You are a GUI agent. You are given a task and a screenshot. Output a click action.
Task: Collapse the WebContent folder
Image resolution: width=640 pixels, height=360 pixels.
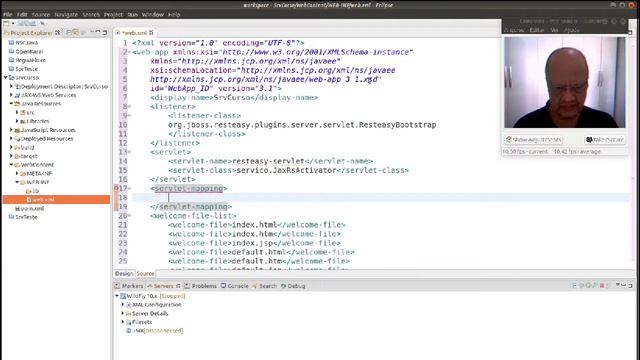point(11,164)
